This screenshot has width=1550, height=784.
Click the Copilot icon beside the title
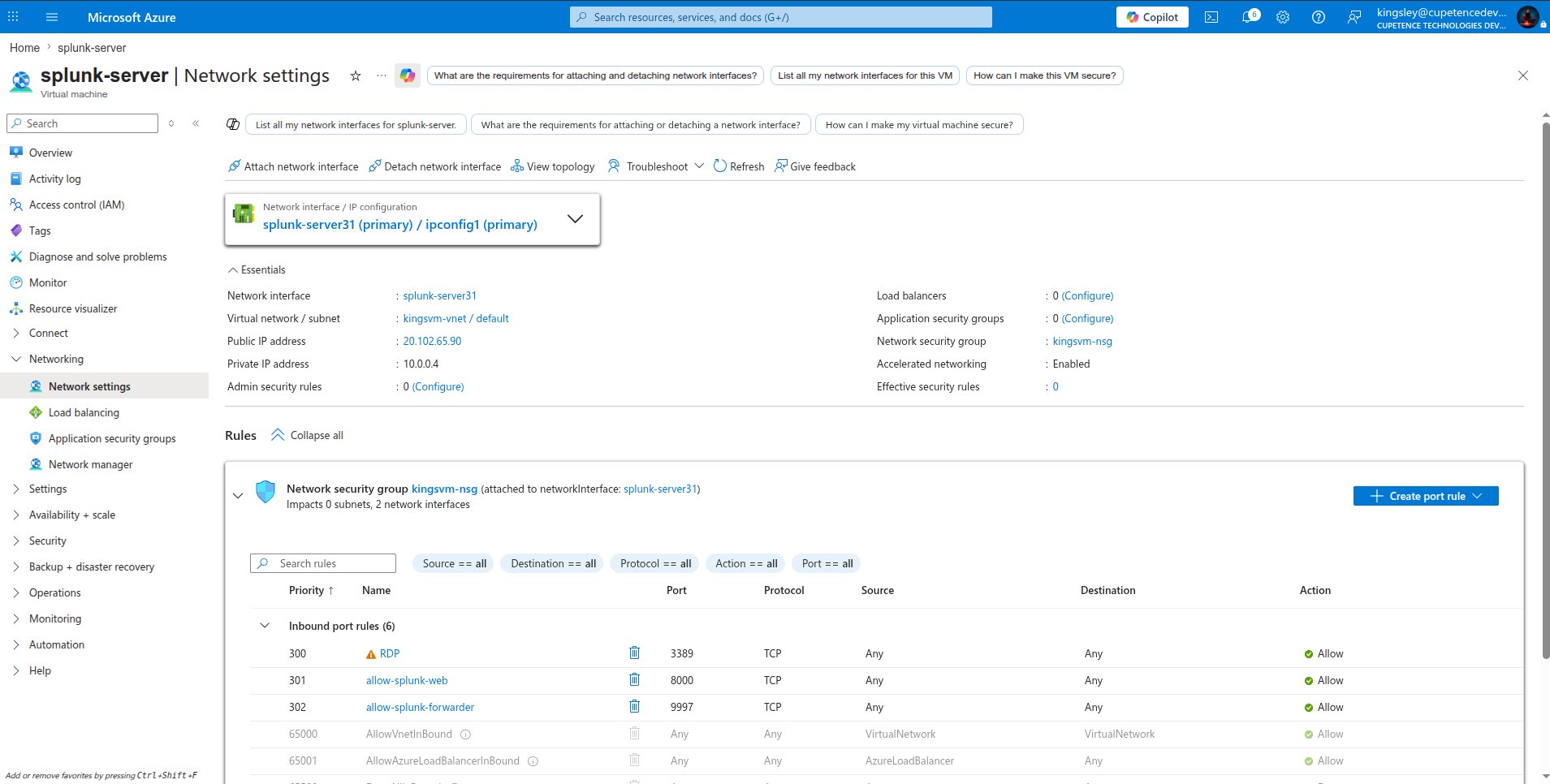[x=408, y=75]
